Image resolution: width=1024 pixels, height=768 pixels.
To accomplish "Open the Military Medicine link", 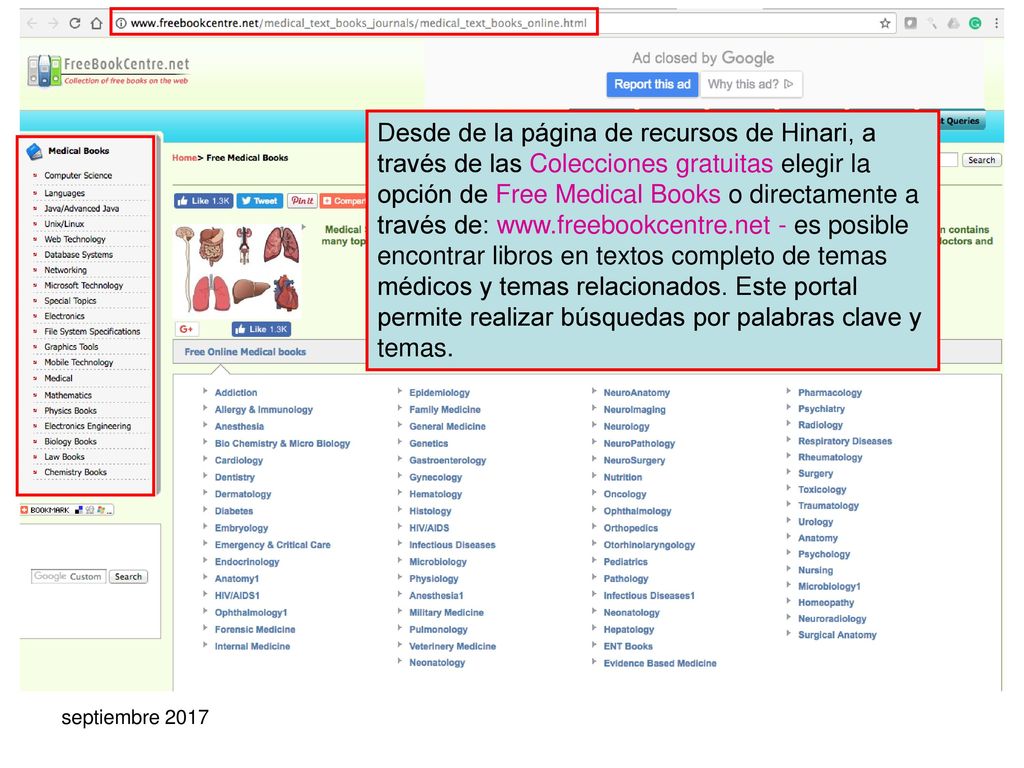I will (x=446, y=613).
